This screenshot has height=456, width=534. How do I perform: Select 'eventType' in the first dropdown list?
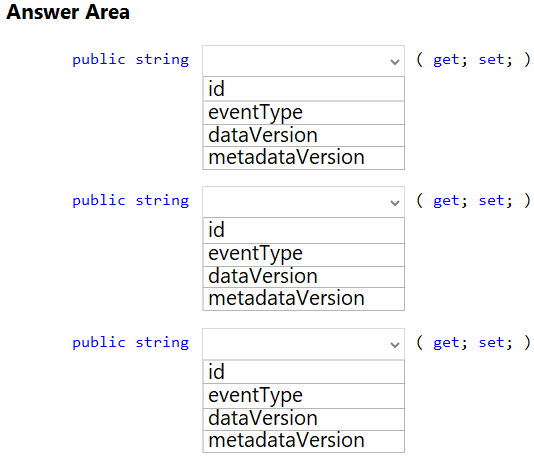pos(303,113)
